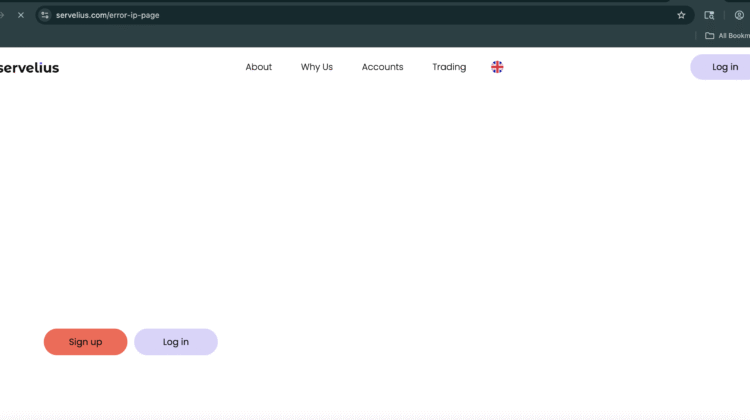750x420 pixels.
Task: Click the servelius.com/error-ip-page URL text
Action: pyautogui.click(x=108, y=15)
